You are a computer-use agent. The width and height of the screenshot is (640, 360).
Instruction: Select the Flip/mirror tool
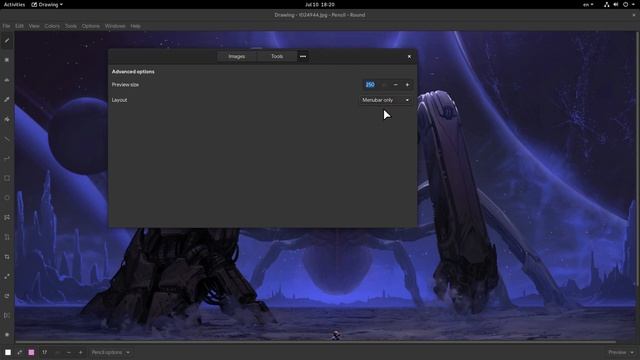(7, 316)
